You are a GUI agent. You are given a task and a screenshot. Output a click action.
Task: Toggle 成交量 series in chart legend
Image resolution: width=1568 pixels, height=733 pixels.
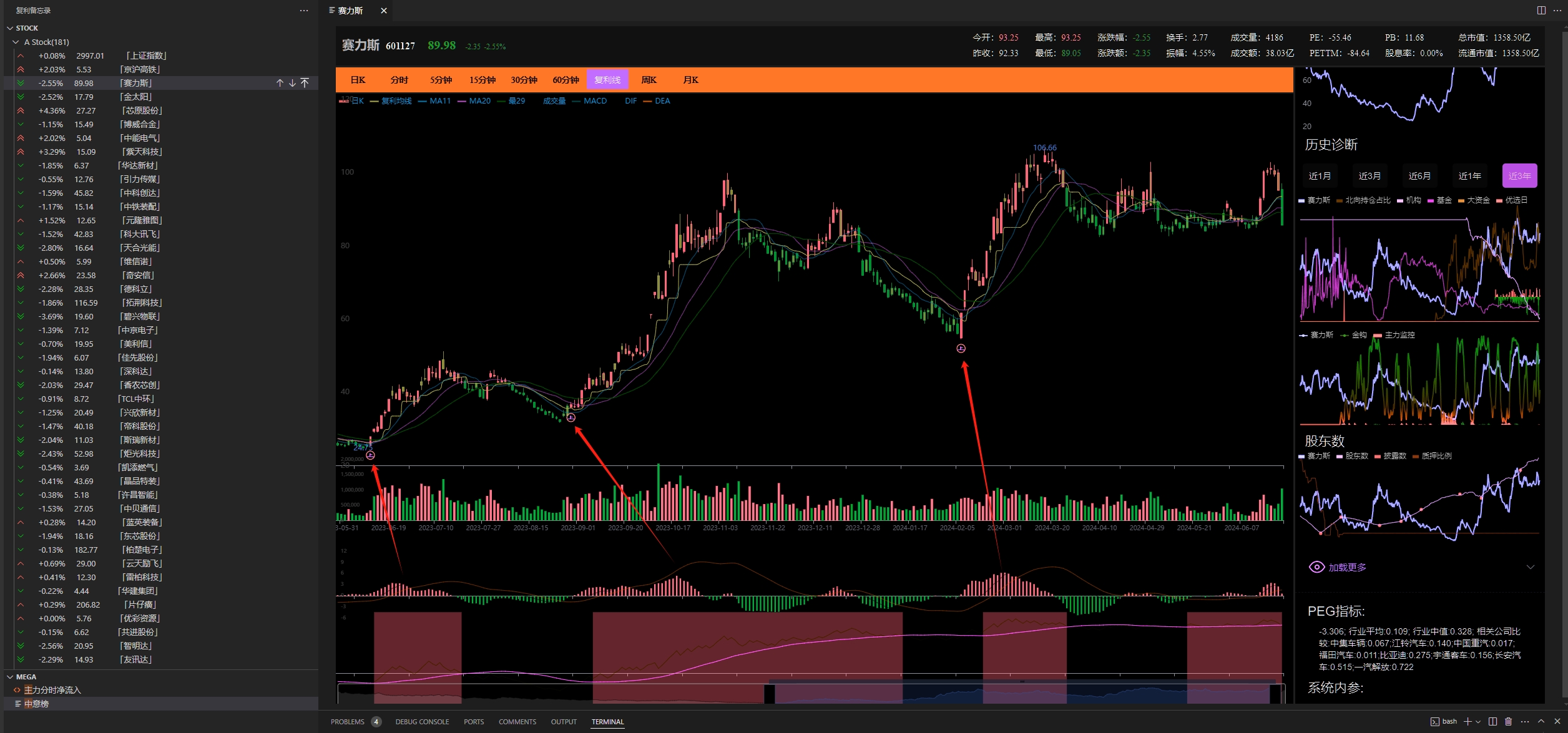pyautogui.click(x=554, y=101)
